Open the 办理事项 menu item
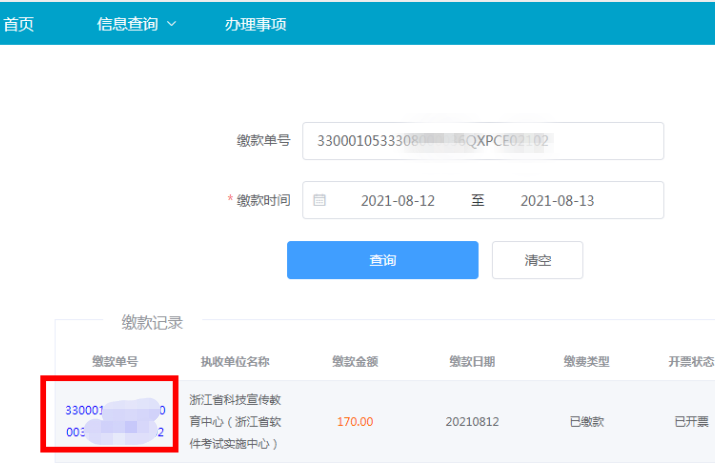The image size is (715, 471). pyautogui.click(x=255, y=24)
